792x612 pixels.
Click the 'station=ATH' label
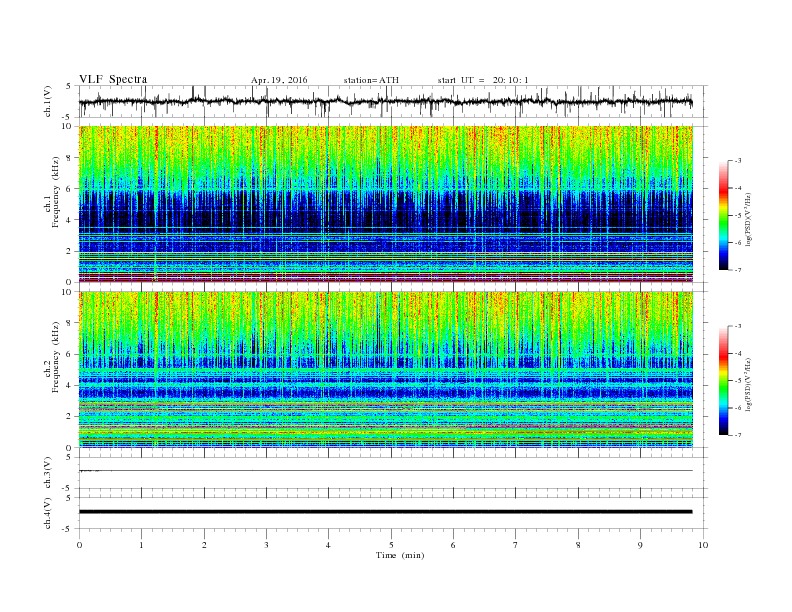coord(371,80)
